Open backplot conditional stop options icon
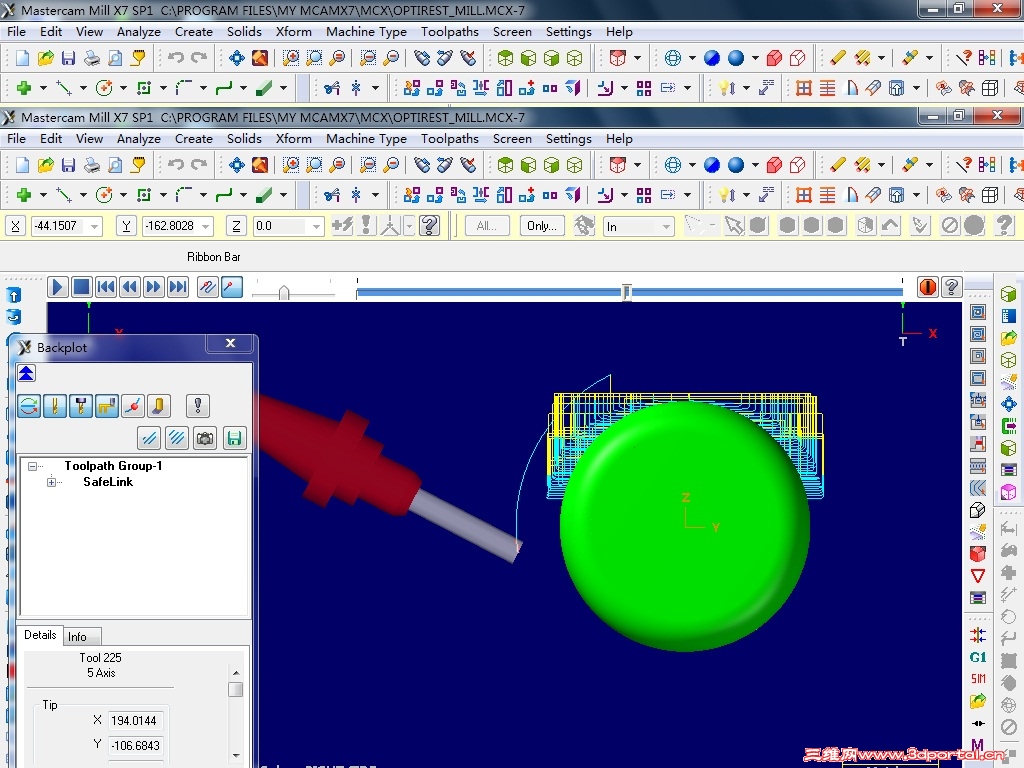 tap(927, 287)
